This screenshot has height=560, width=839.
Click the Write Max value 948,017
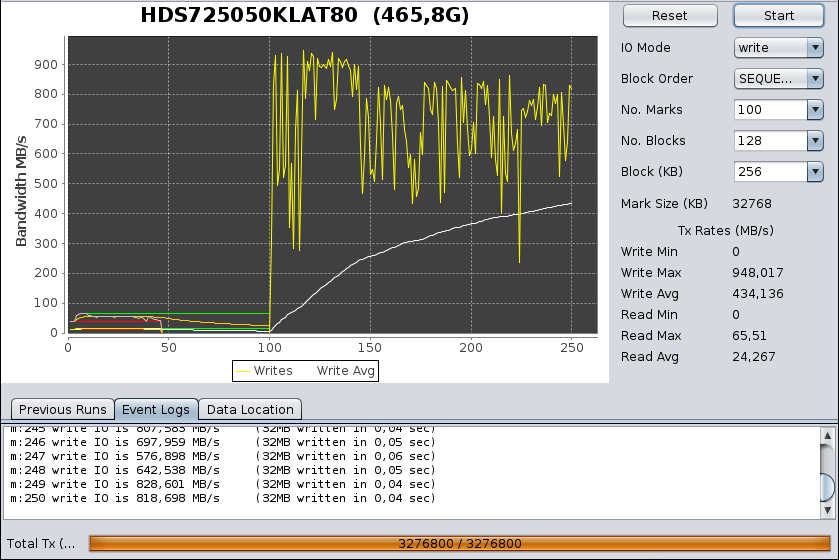758,273
